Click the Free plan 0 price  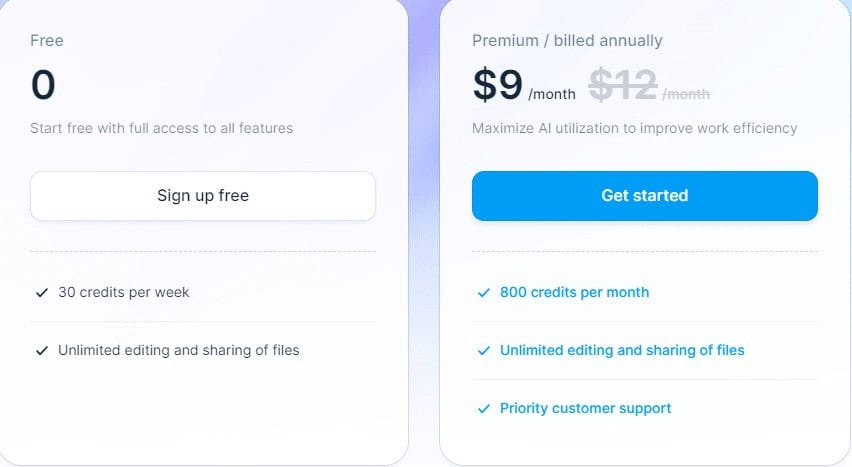pyautogui.click(x=43, y=85)
